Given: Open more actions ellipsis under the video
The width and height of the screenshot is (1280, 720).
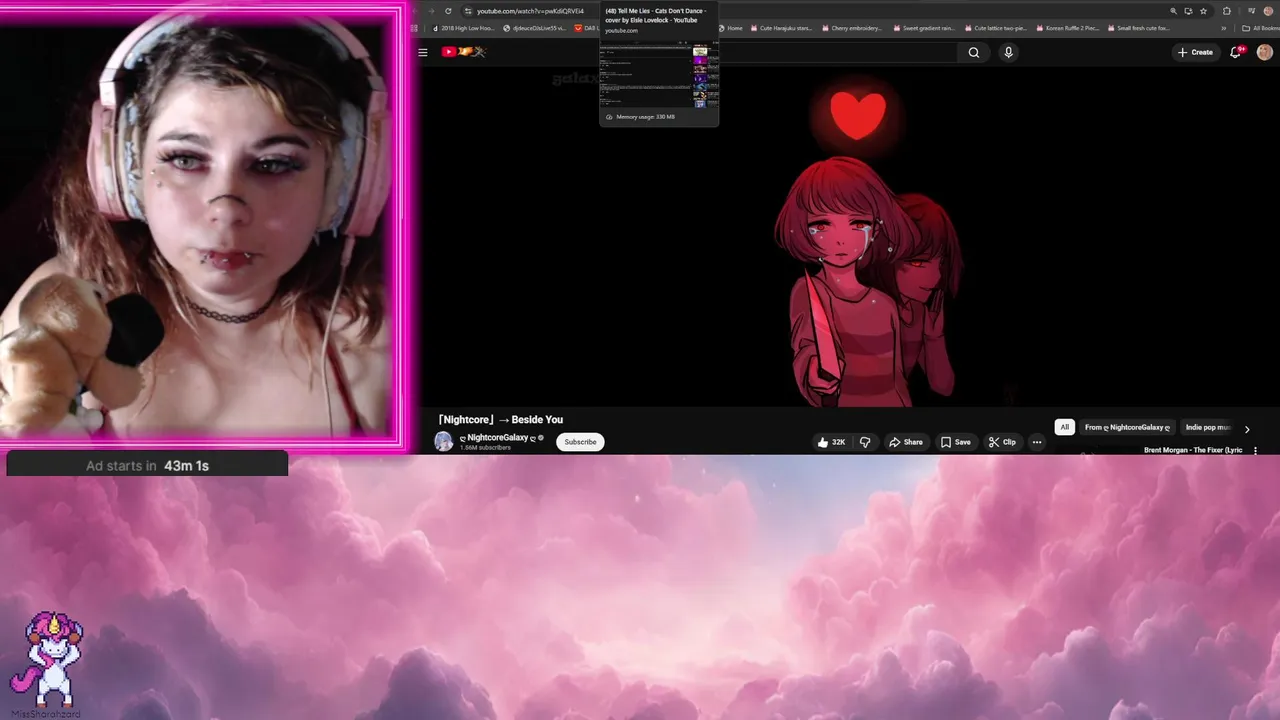Looking at the screenshot, I should click(x=1037, y=442).
